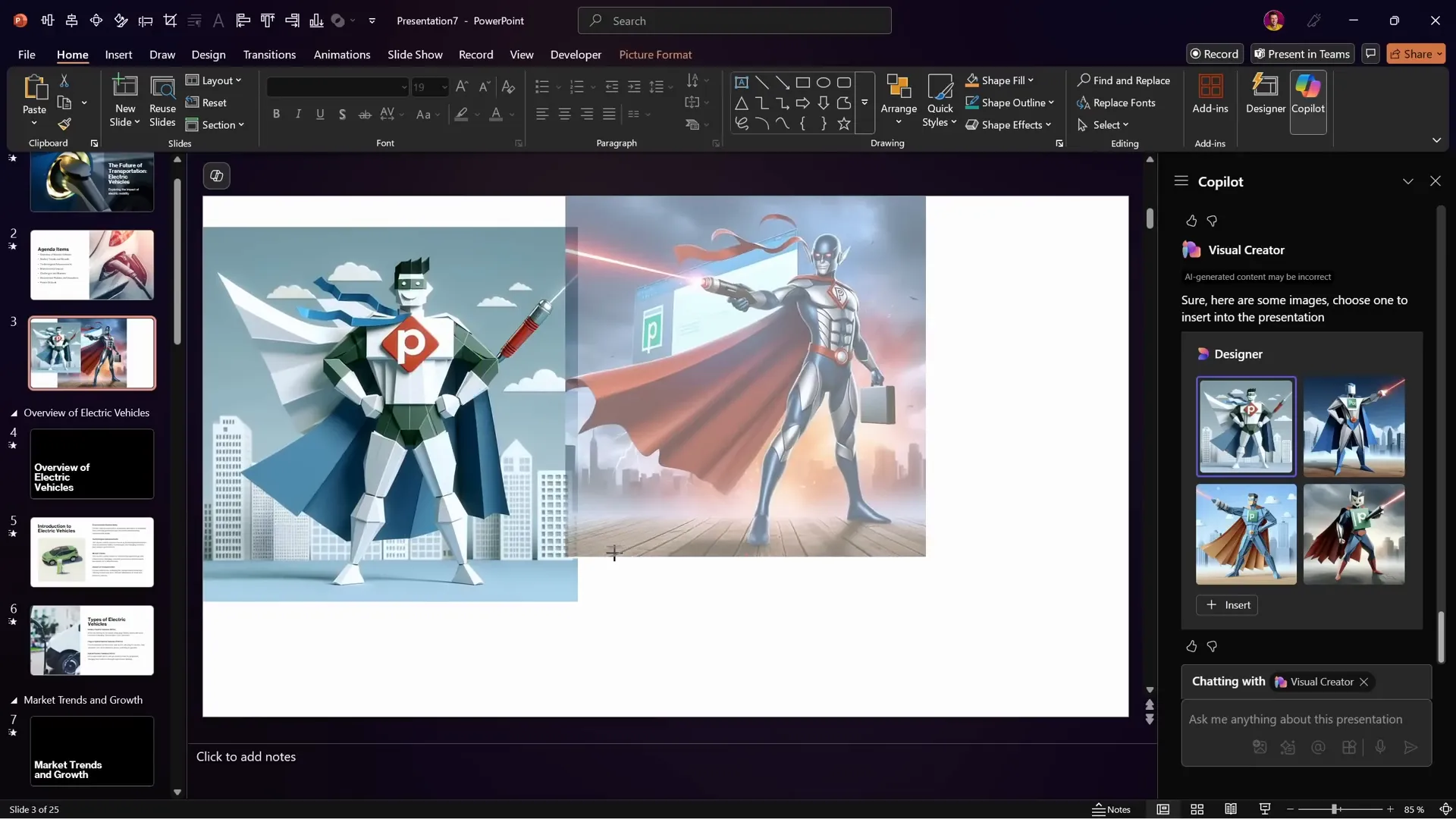This screenshot has height=819, width=1456.
Task: Switch to Reading View
Action: 1231,809
